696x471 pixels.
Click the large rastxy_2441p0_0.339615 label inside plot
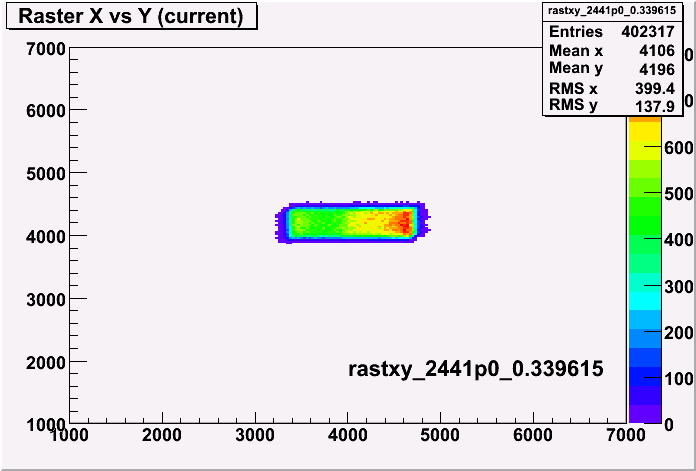tap(475, 370)
